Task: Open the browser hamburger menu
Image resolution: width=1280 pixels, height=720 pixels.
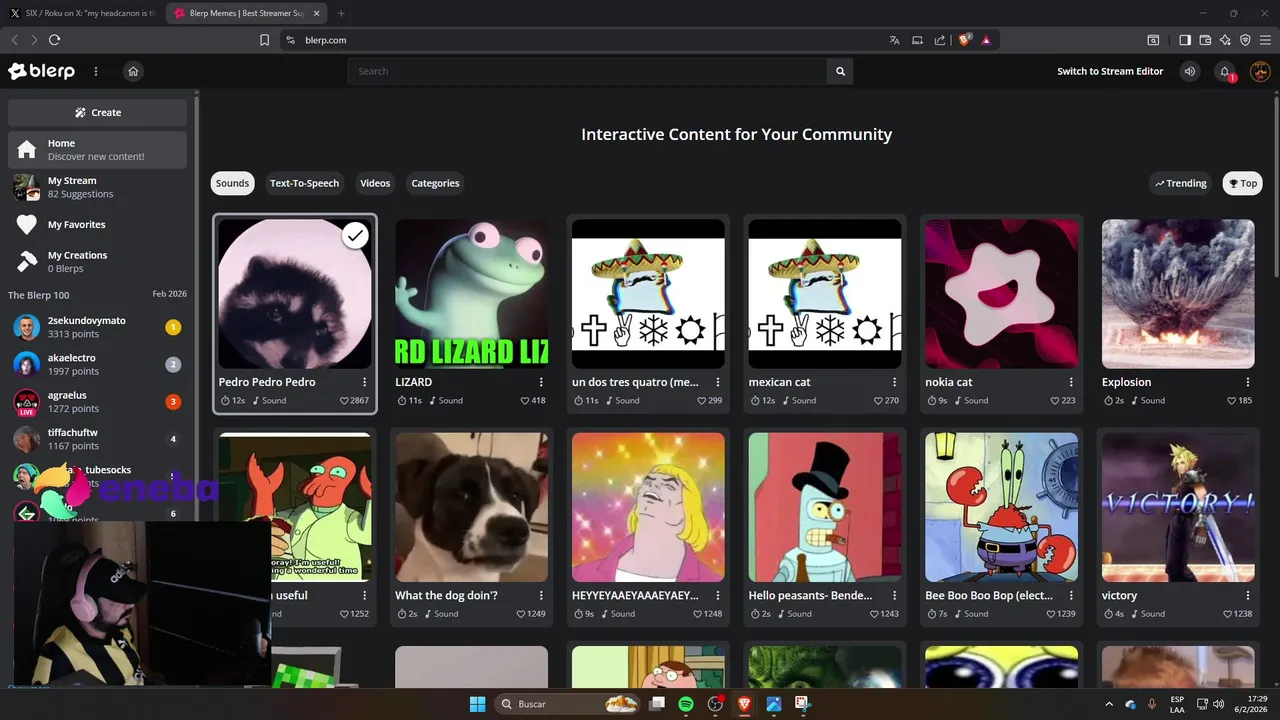Action: click(1265, 40)
